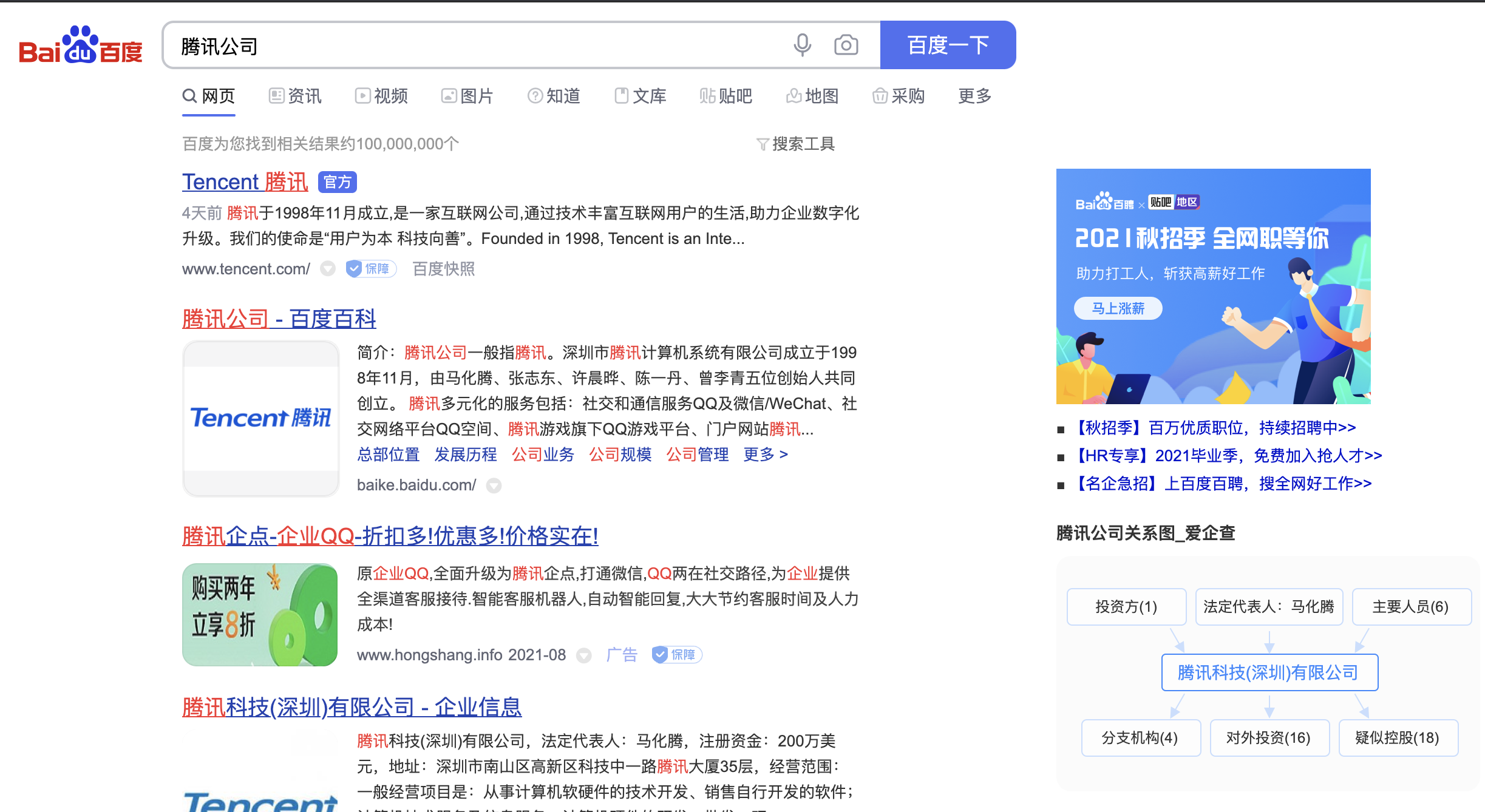The width and height of the screenshot is (1485, 812).
Task: Select 投资方(1) node
Action: 1126,606
